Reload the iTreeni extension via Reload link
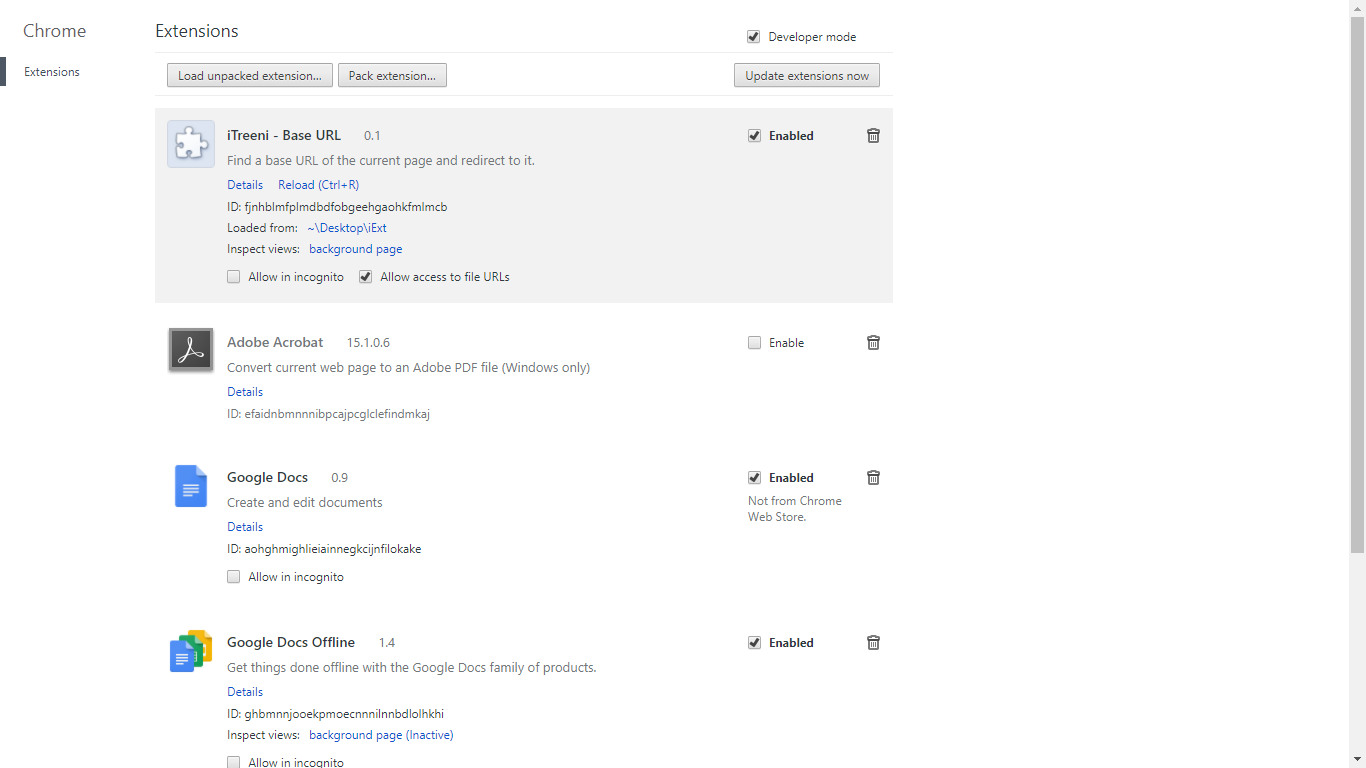 318,185
